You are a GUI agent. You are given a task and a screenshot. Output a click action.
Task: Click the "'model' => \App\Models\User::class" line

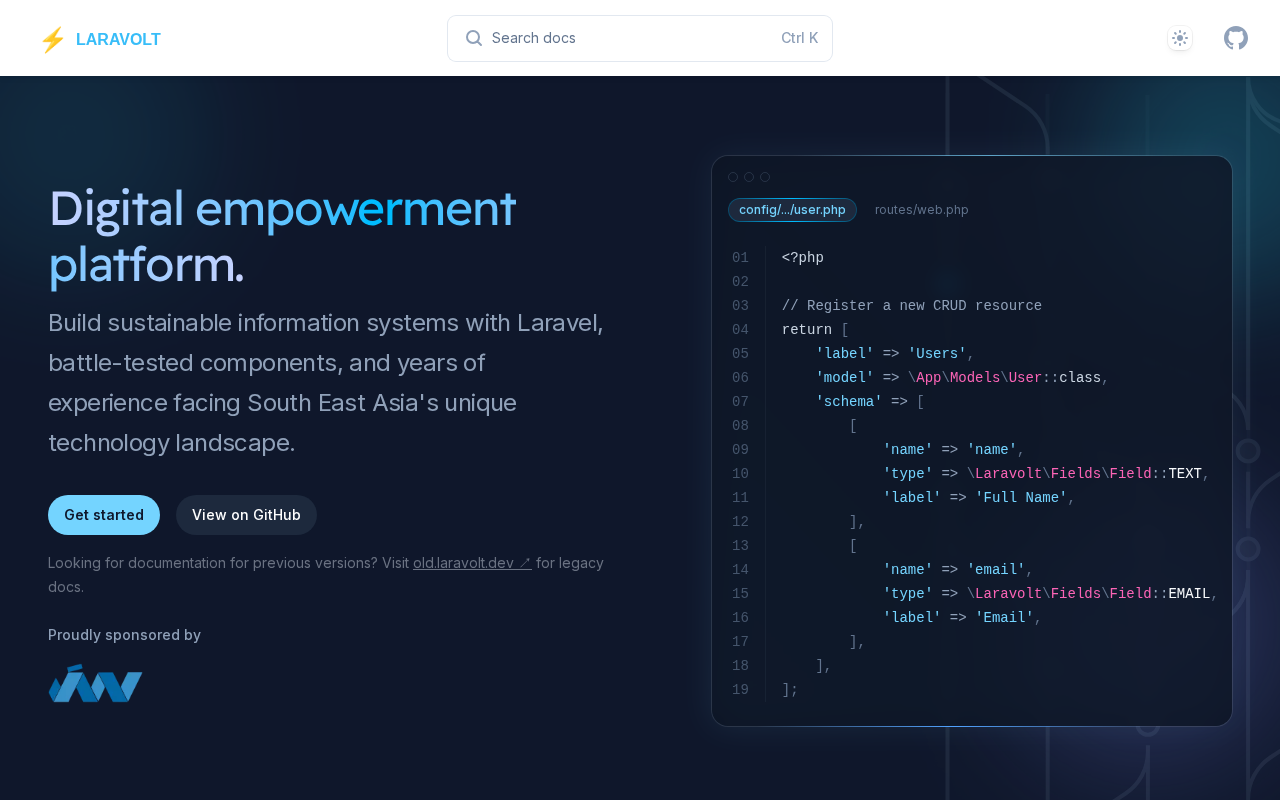coord(962,378)
